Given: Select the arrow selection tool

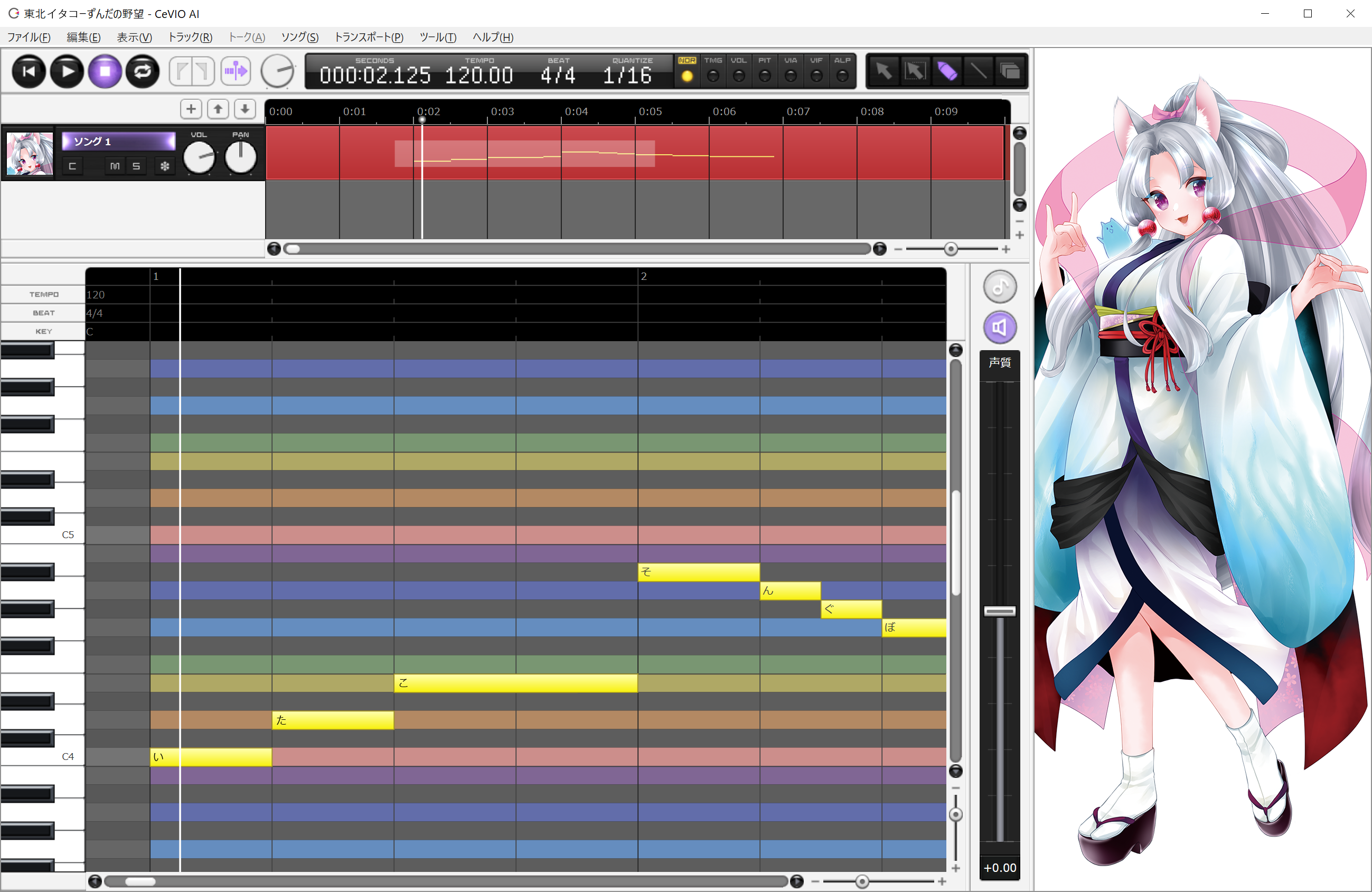Looking at the screenshot, I should pos(884,71).
